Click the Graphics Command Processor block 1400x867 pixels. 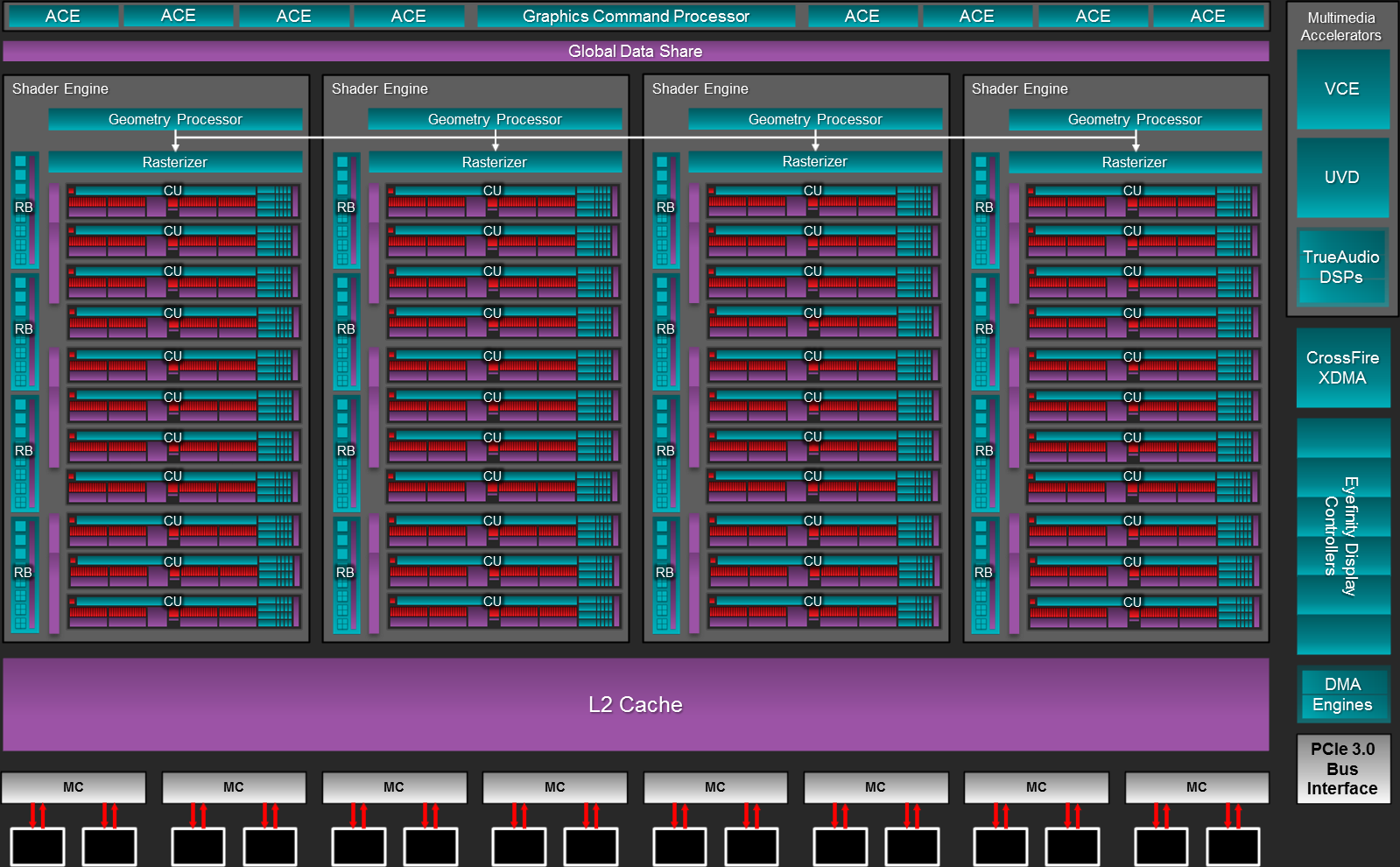tap(636, 17)
